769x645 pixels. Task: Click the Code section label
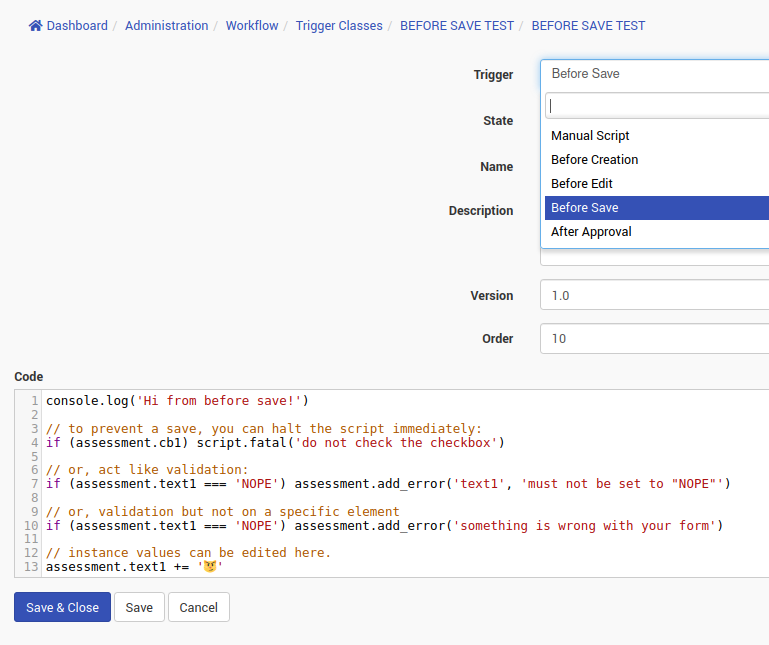point(28,376)
